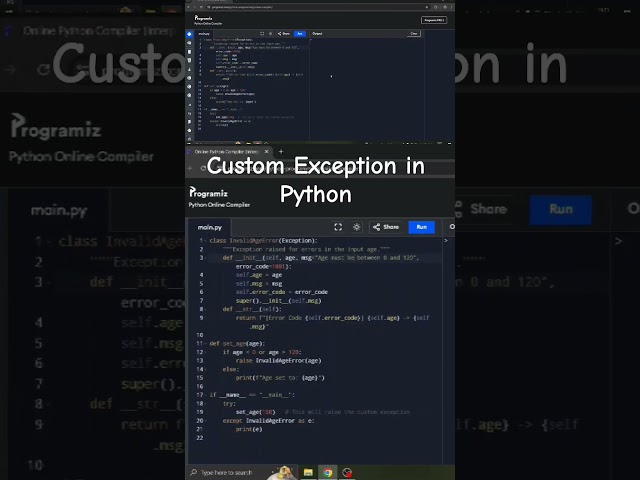Click the set_age('50') call on line 19
Screen dimensions: 640x480
pos(256,412)
